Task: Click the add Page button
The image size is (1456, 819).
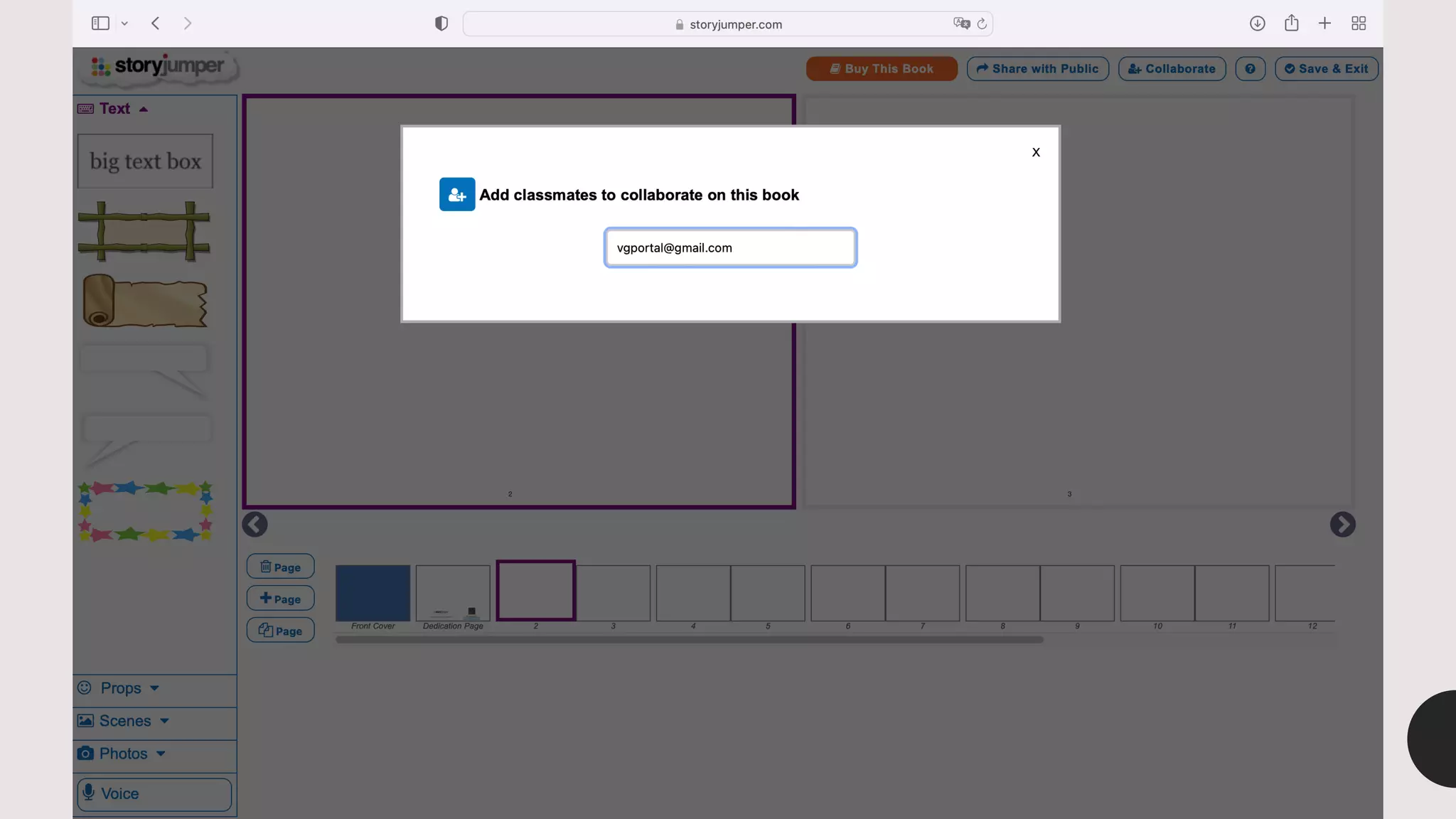Action: tap(280, 599)
